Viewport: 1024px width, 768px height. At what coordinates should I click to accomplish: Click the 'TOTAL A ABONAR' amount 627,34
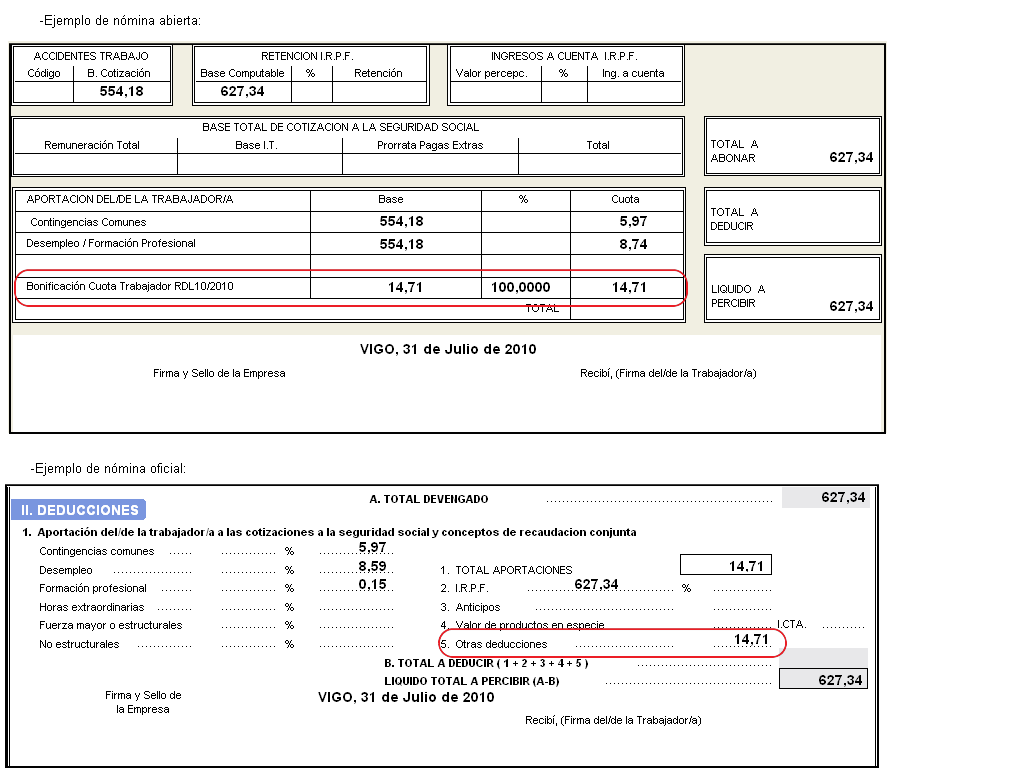(x=851, y=157)
